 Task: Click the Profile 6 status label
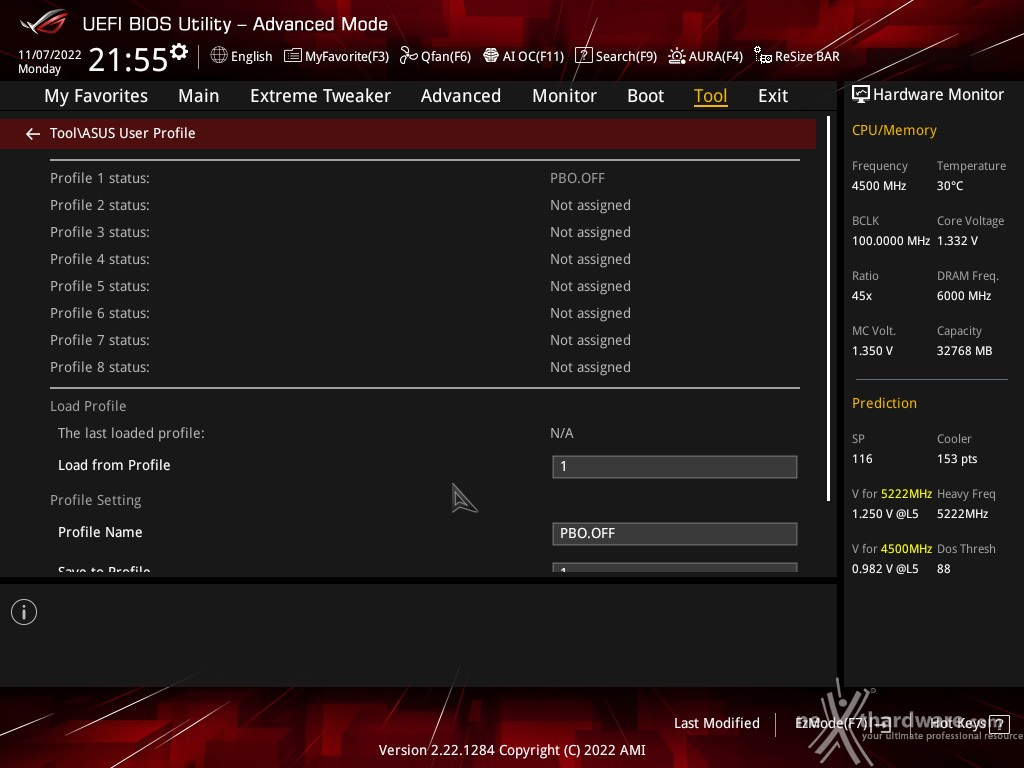click(x=100, y=313)
